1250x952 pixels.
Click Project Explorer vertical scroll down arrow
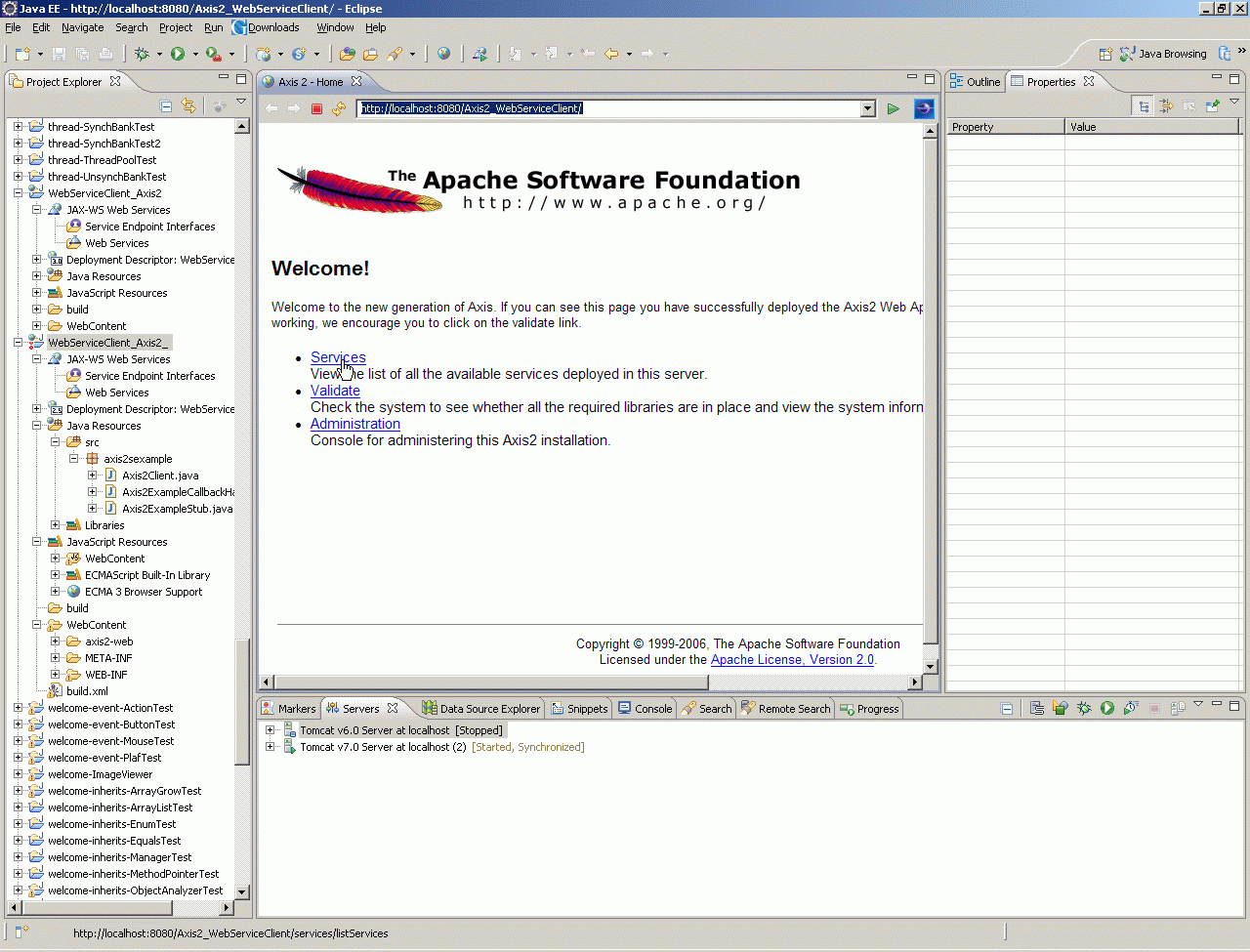[x=242, y=892]
